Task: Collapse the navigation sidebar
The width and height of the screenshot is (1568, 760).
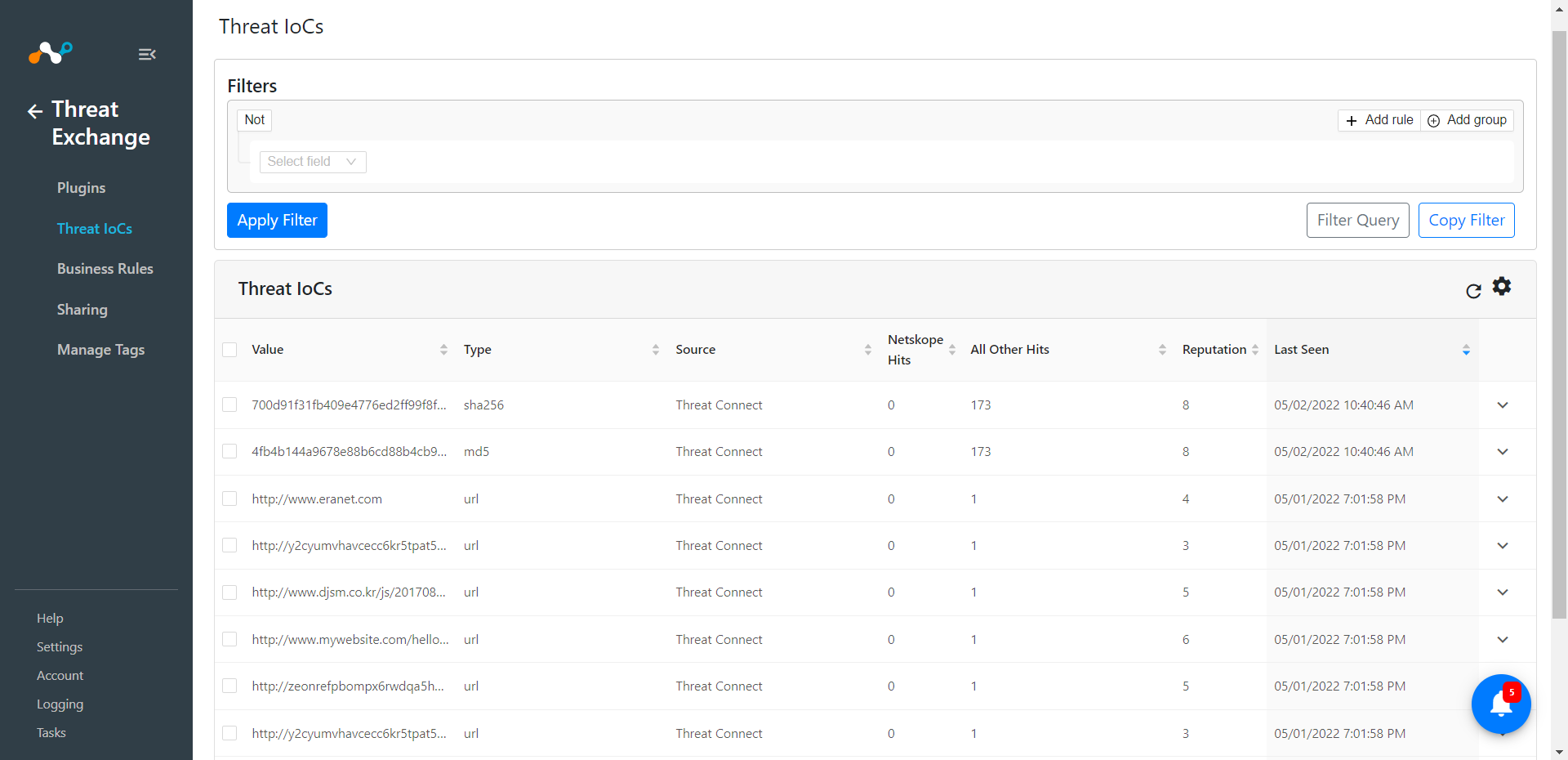Action: [147, 54]
